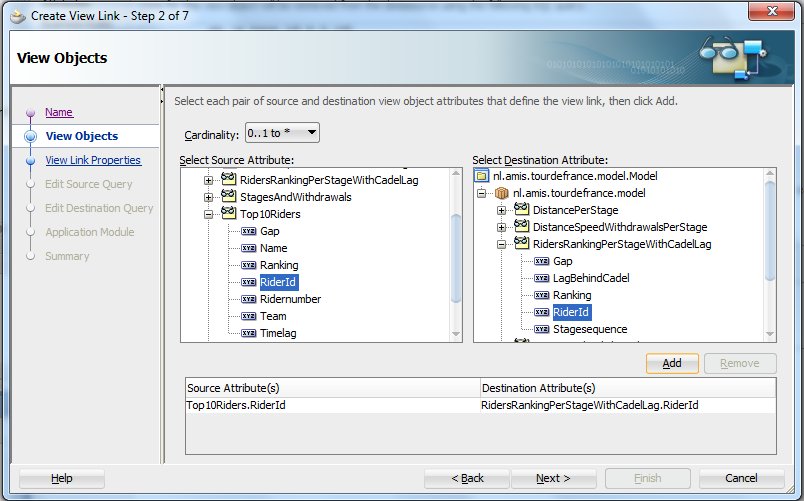Screen dimensions: 804x501
Task: Select the Team source attribute
Action: [272, 316]
